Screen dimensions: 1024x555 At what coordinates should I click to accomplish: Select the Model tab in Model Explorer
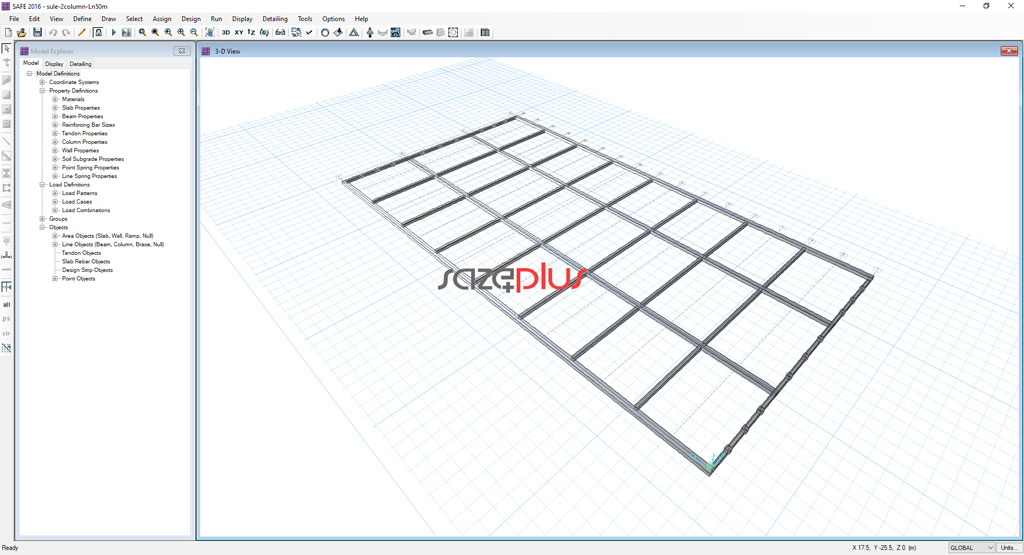31,63
